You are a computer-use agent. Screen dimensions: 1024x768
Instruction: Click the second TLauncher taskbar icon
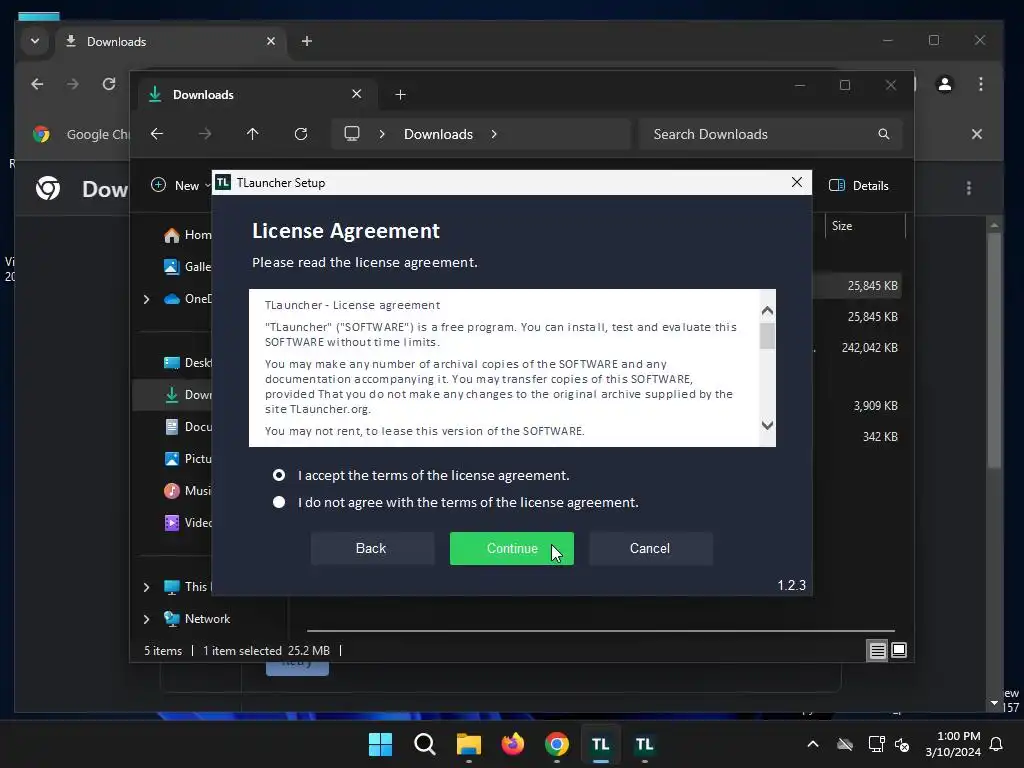pos(645,744)
